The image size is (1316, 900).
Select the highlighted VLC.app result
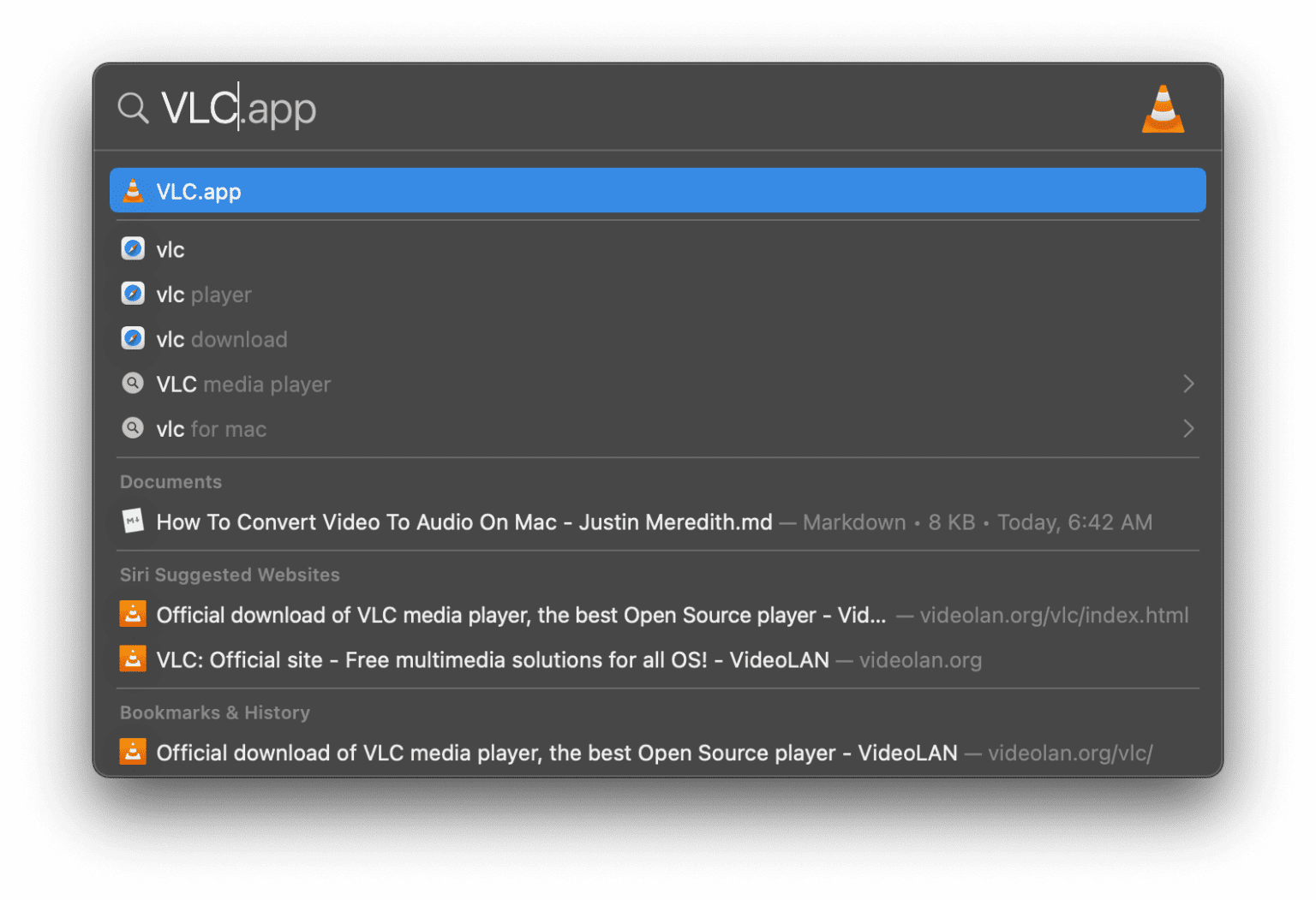[x=197, y=190]
